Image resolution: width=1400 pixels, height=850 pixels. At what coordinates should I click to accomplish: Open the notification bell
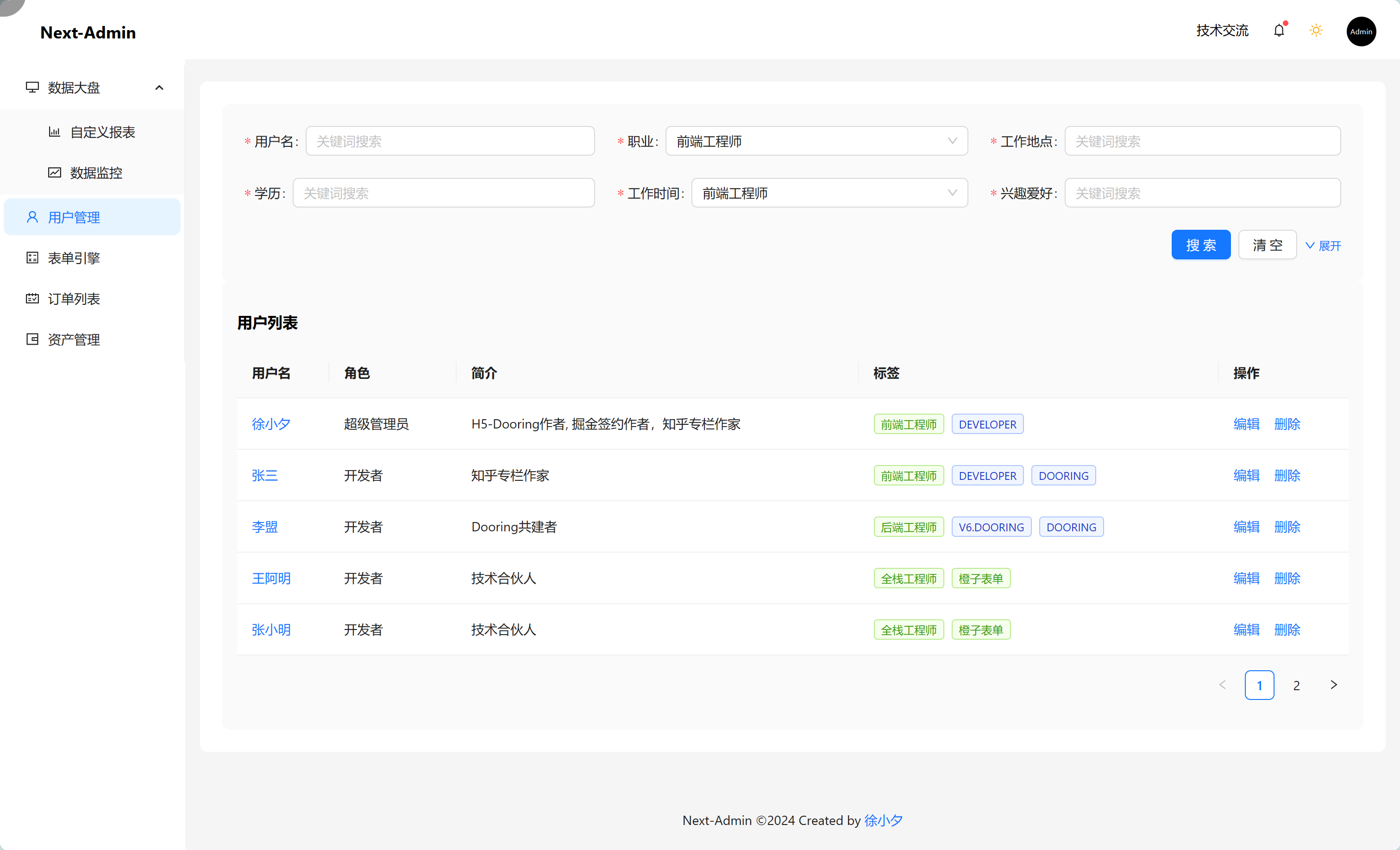(1279, 30)
